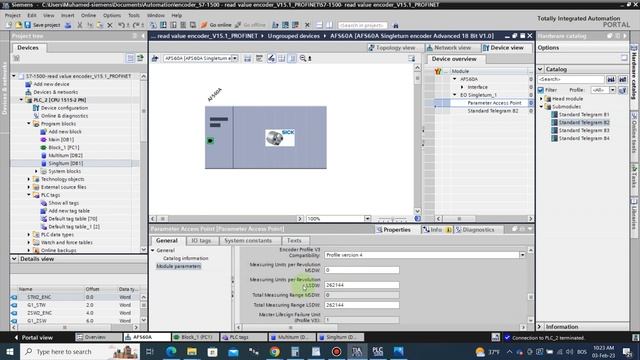Click the Undo arrow icon
The image size is (640, 360).
pyautogui.click(x=121, y=25)
